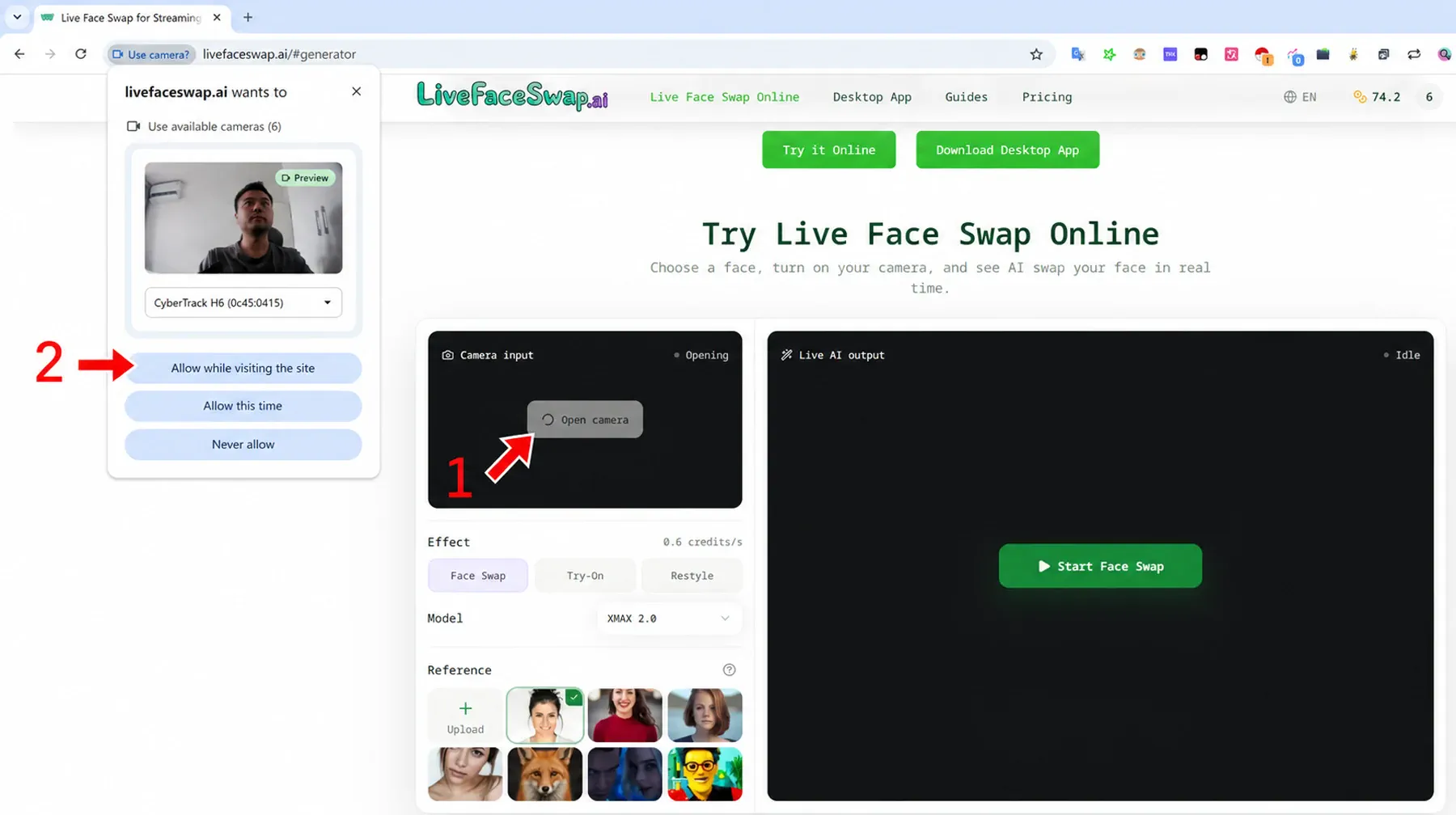Screen dimensions: 1456x815
Task: Click the round 6 badge in the header
Action: point(1429,97)
